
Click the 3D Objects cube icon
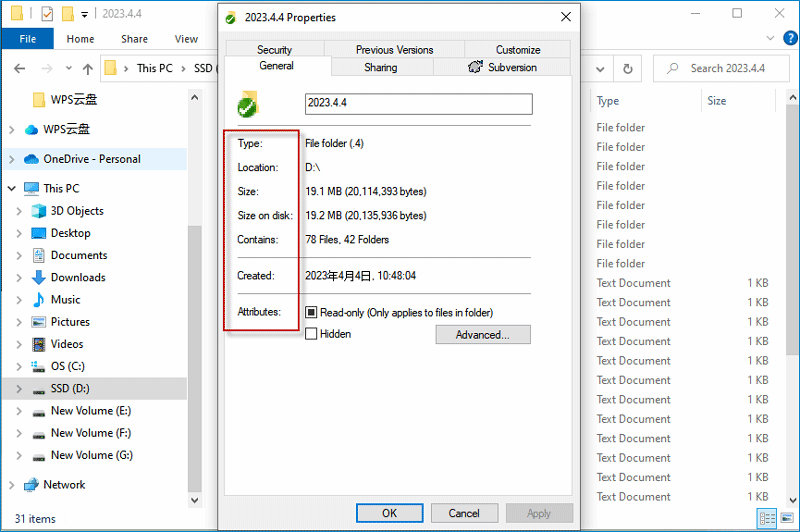pos(39,211)
